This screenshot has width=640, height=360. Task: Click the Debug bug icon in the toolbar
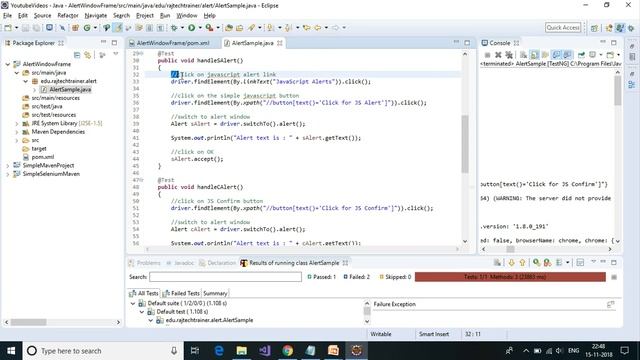(174, 28)
